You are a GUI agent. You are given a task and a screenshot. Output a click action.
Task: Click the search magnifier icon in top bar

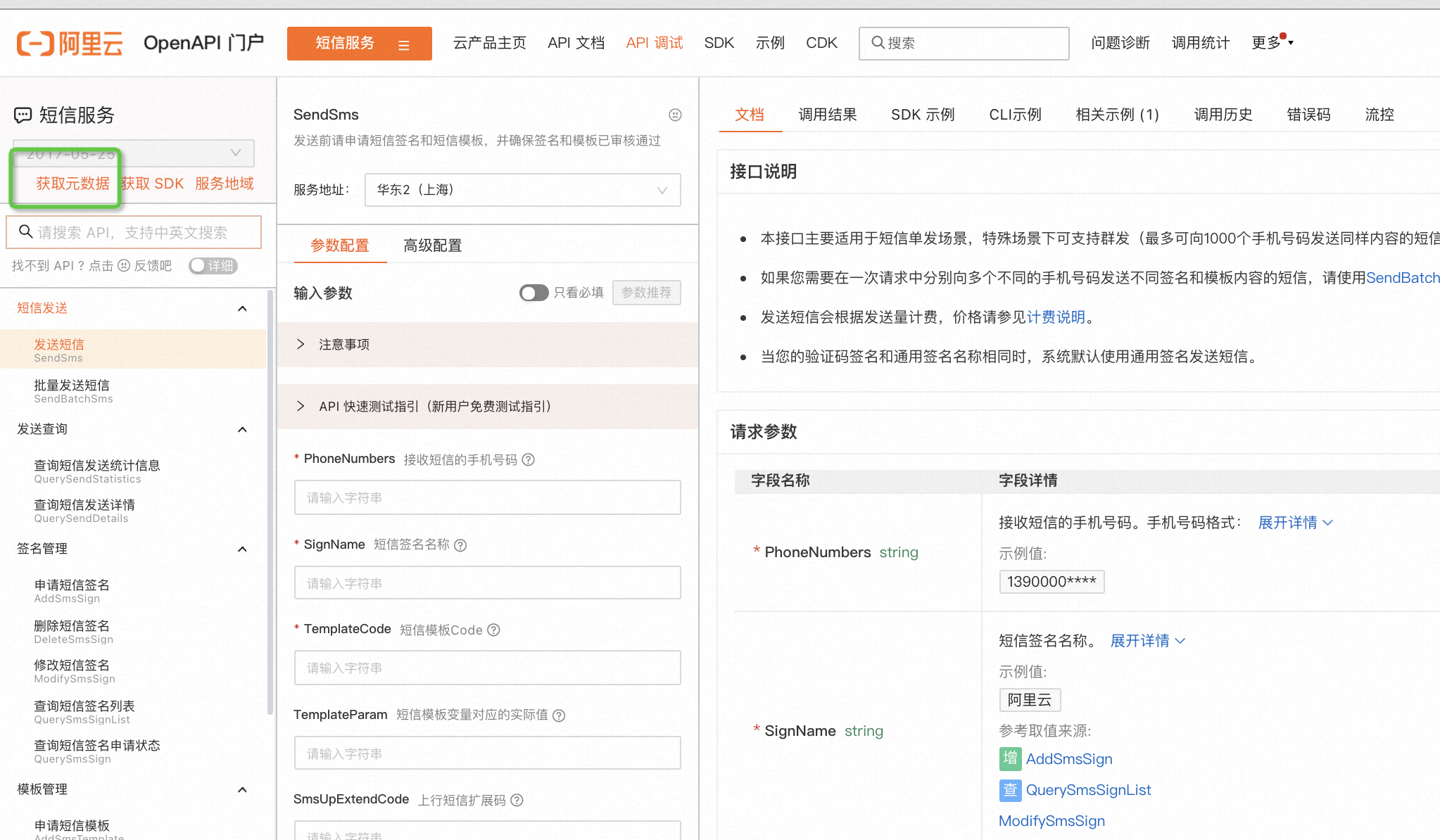pos(878,43)
